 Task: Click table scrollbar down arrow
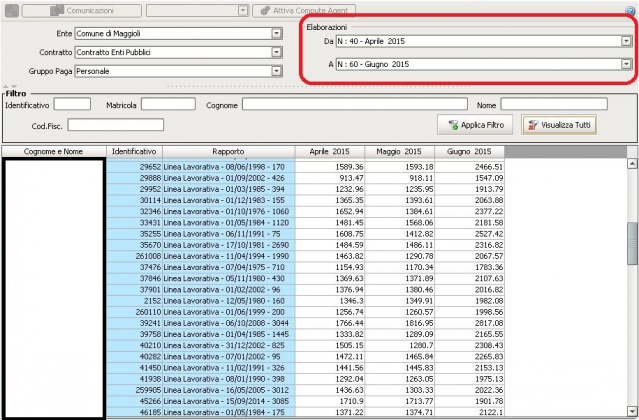(632, 411)
